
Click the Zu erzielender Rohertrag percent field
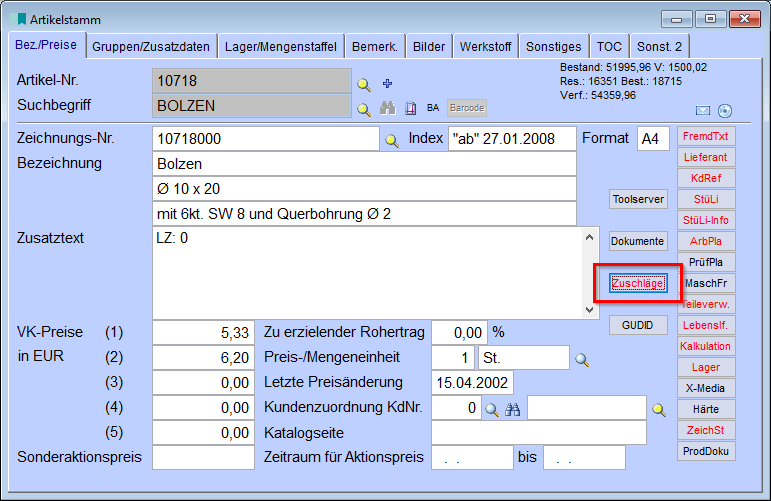tap(459, 332)
